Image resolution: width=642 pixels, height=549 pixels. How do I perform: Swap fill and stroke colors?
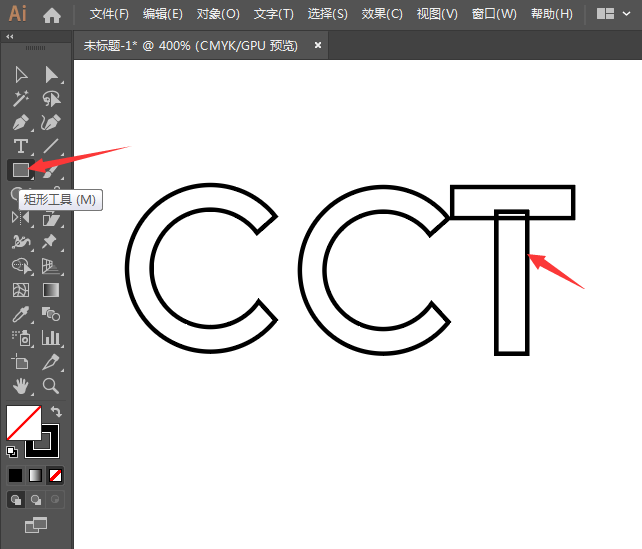[x=56, y=411]
